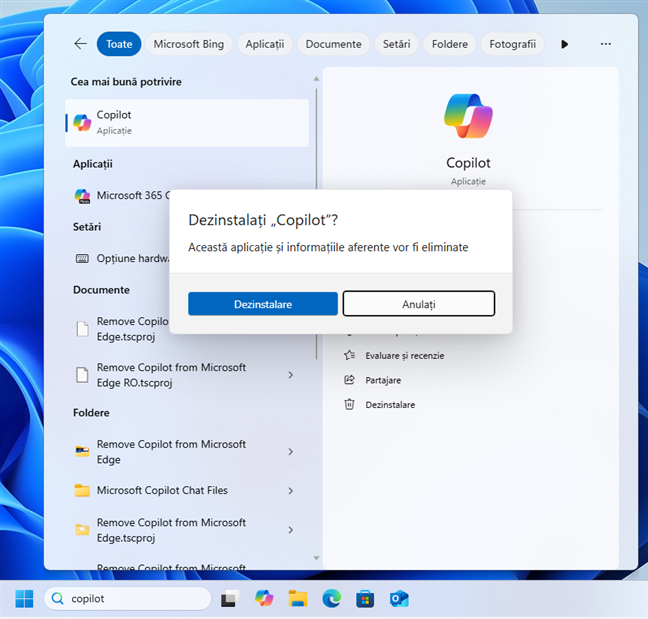Click Partajare in the Copilot details pane

(x=385, y=380)
